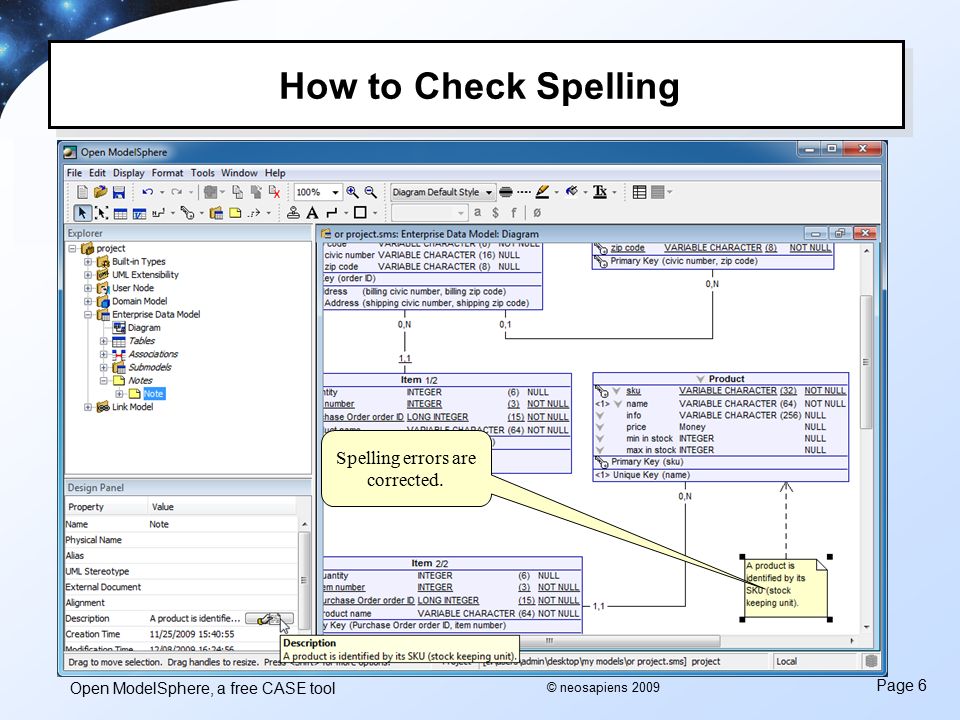
Task: Expand the Tables tree node
Action: (x=103, y=341)
